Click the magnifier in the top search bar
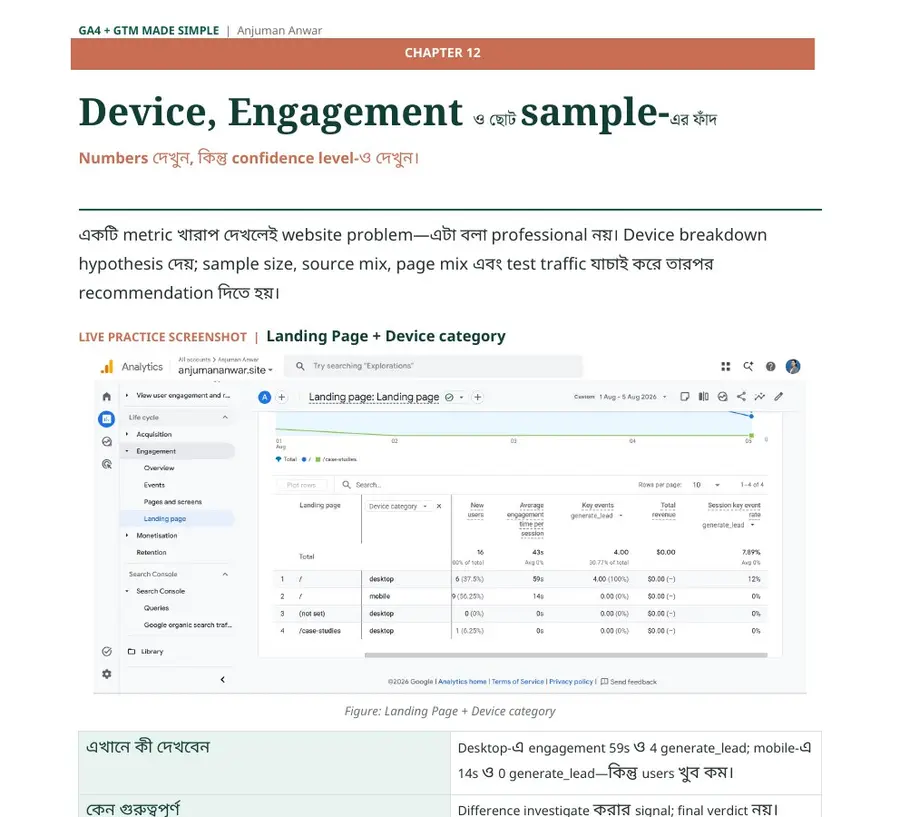This screenshot has height=817, width=900. pos(300,366)
